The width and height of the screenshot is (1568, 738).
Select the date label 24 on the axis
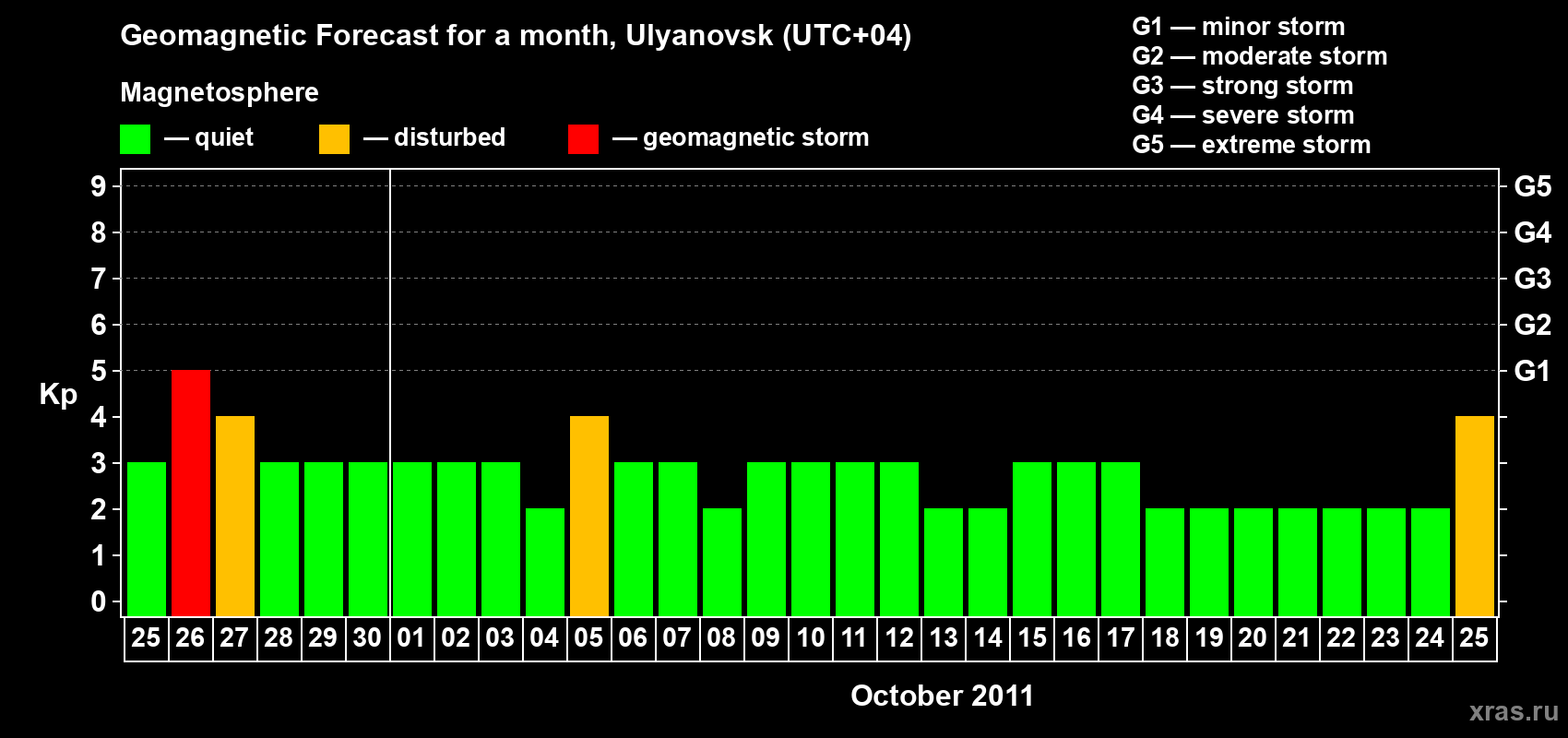point(1430,637)
